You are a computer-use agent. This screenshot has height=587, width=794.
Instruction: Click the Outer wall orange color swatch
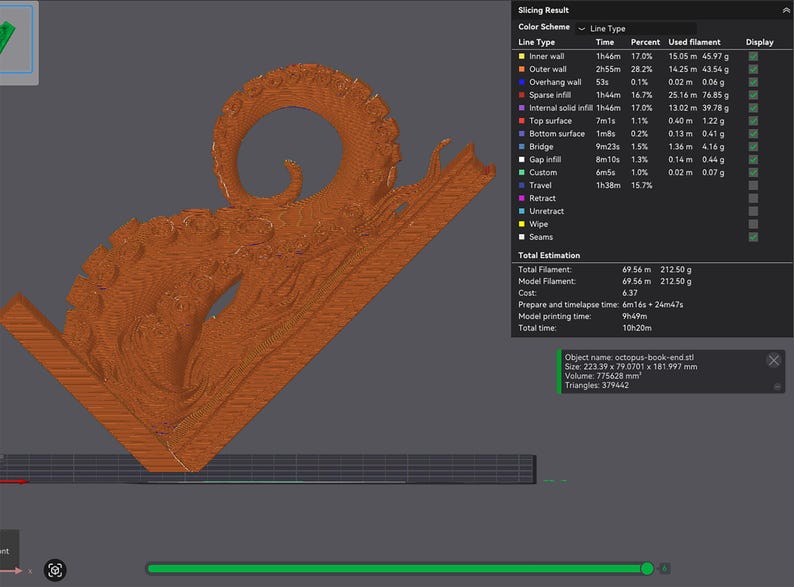click(522, 69)
